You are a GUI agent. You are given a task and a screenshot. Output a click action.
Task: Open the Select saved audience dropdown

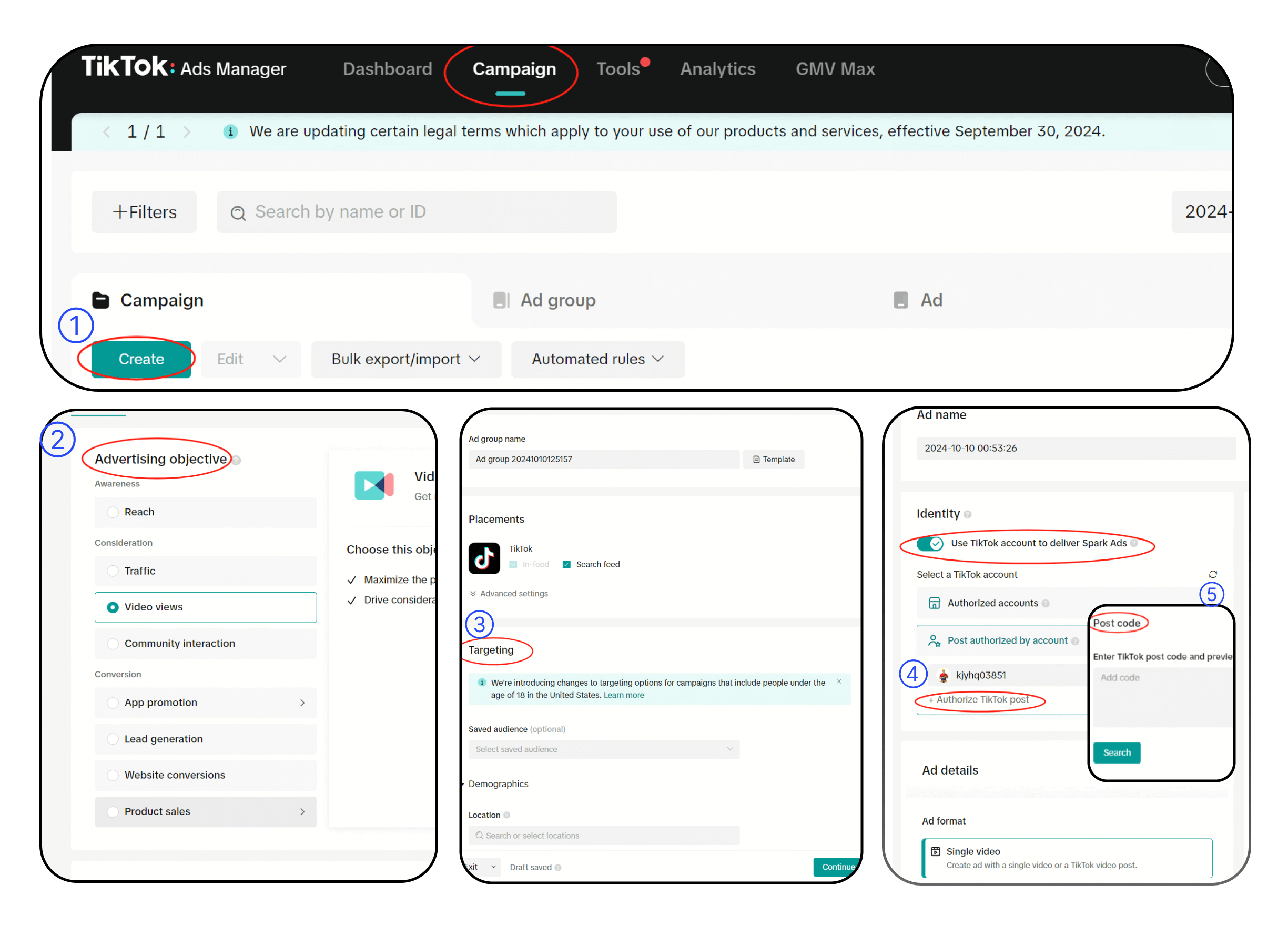pos(603,749)
